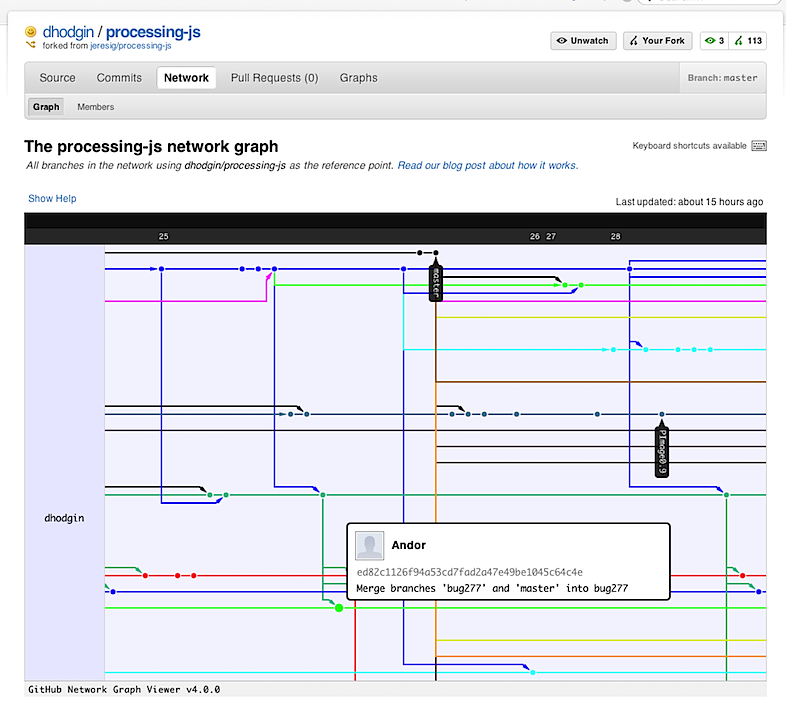The height and width of the screenshot is (704, 786).
Task: Open the Graphs tab
Action: coord(358,78)
